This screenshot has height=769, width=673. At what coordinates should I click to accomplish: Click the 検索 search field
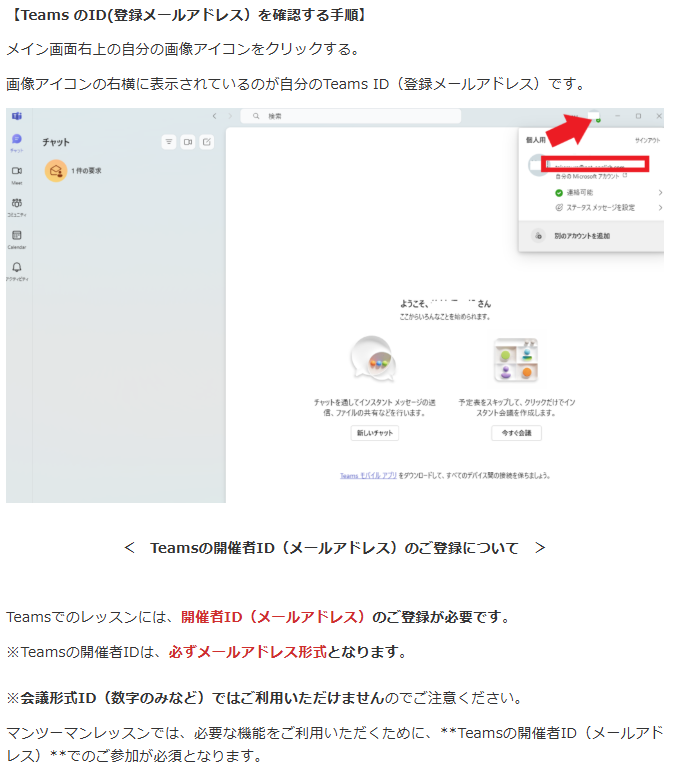point(351,116)
